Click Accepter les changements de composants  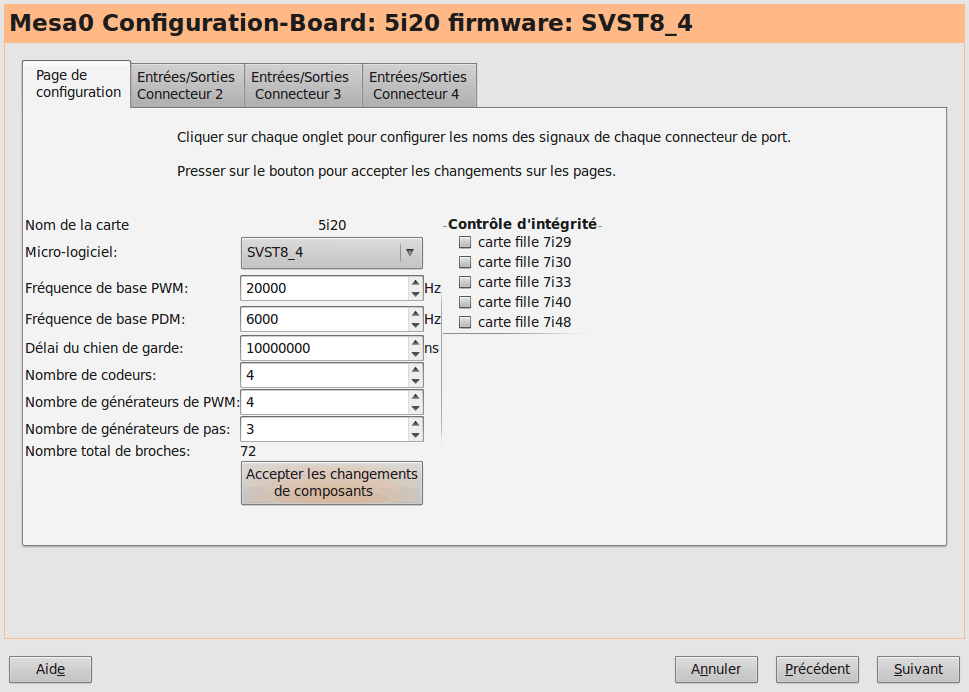(x=332, y=483)
